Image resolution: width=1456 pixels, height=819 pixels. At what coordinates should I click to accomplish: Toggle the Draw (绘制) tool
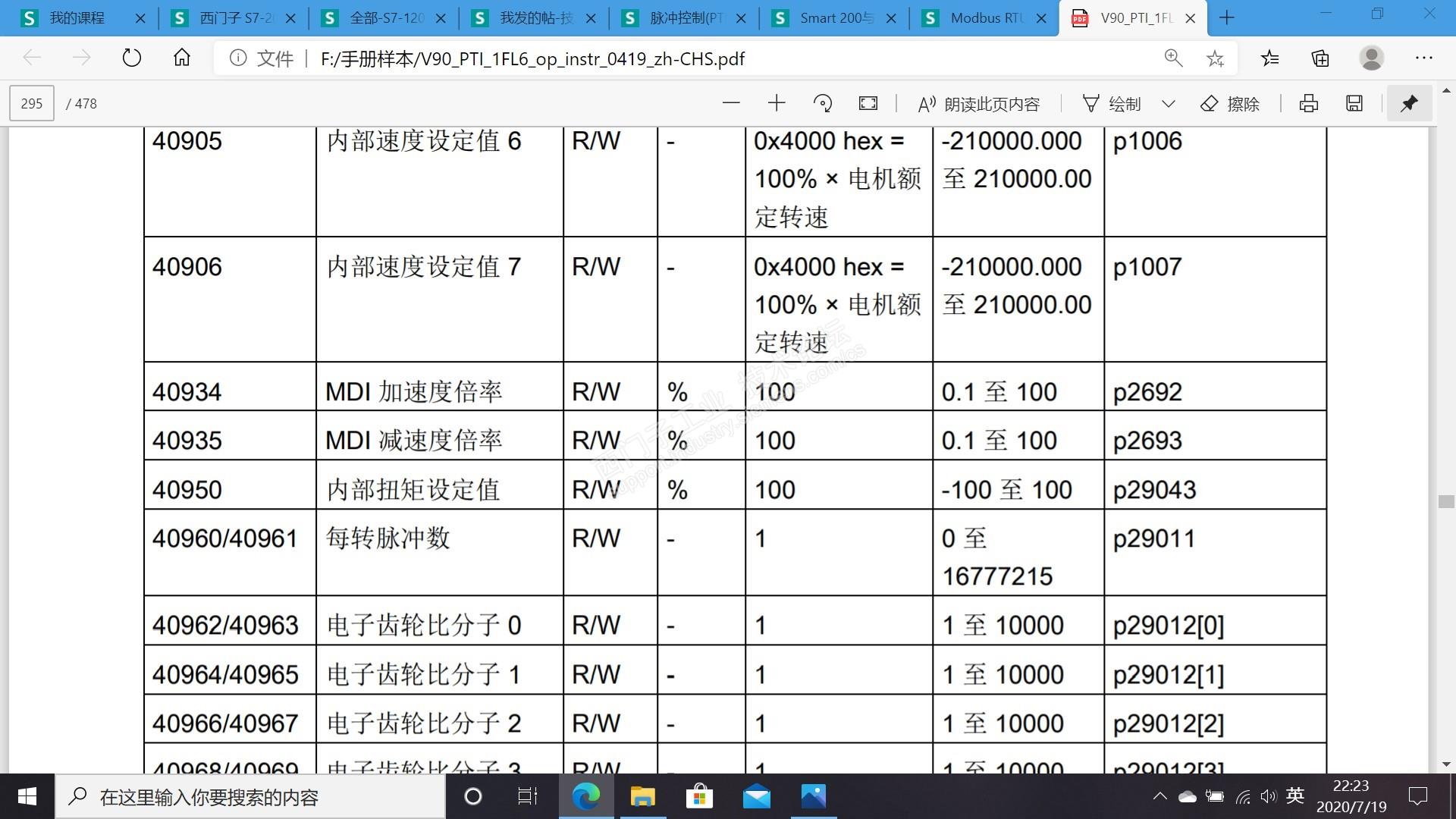[x=1112, y=104]
